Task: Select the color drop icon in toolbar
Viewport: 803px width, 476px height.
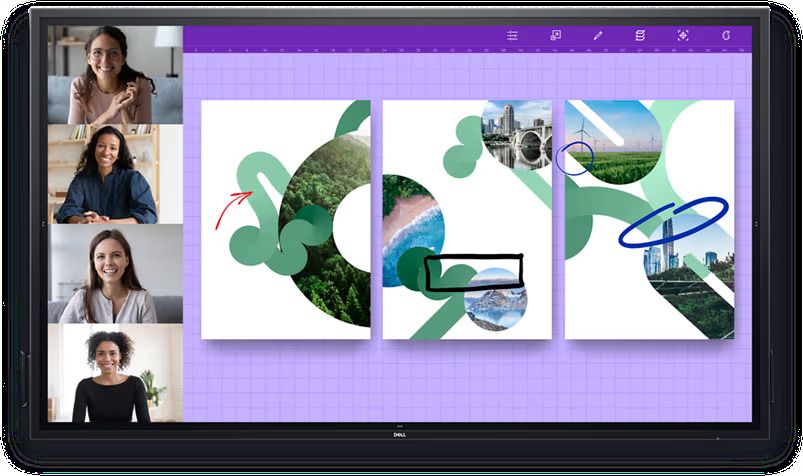Action: [x=727, y=35]
